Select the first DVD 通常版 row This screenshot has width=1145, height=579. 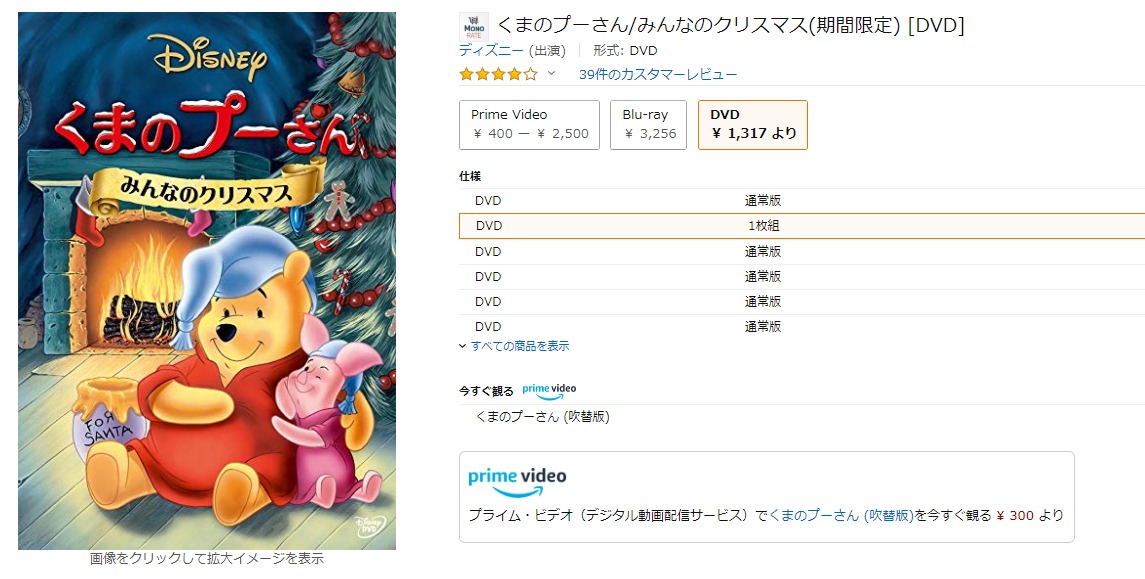(800, 201)
